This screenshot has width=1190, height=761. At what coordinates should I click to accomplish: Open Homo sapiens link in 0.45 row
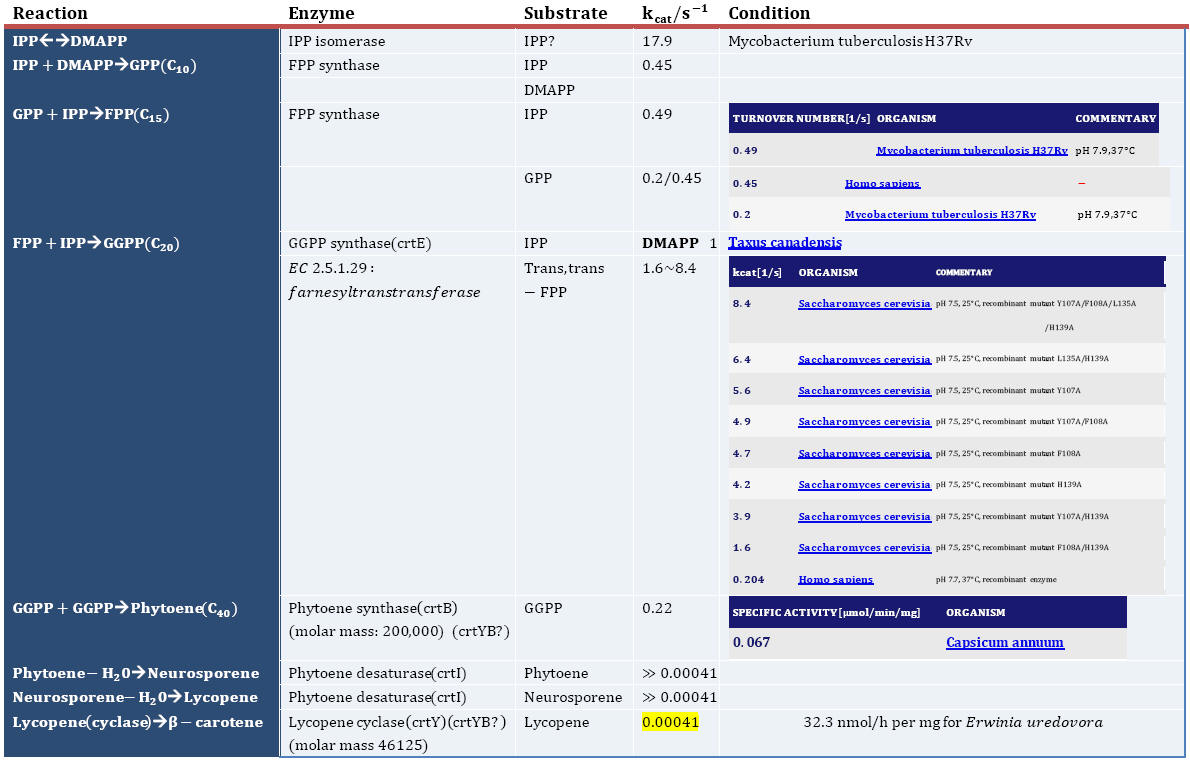pos(882,184)
